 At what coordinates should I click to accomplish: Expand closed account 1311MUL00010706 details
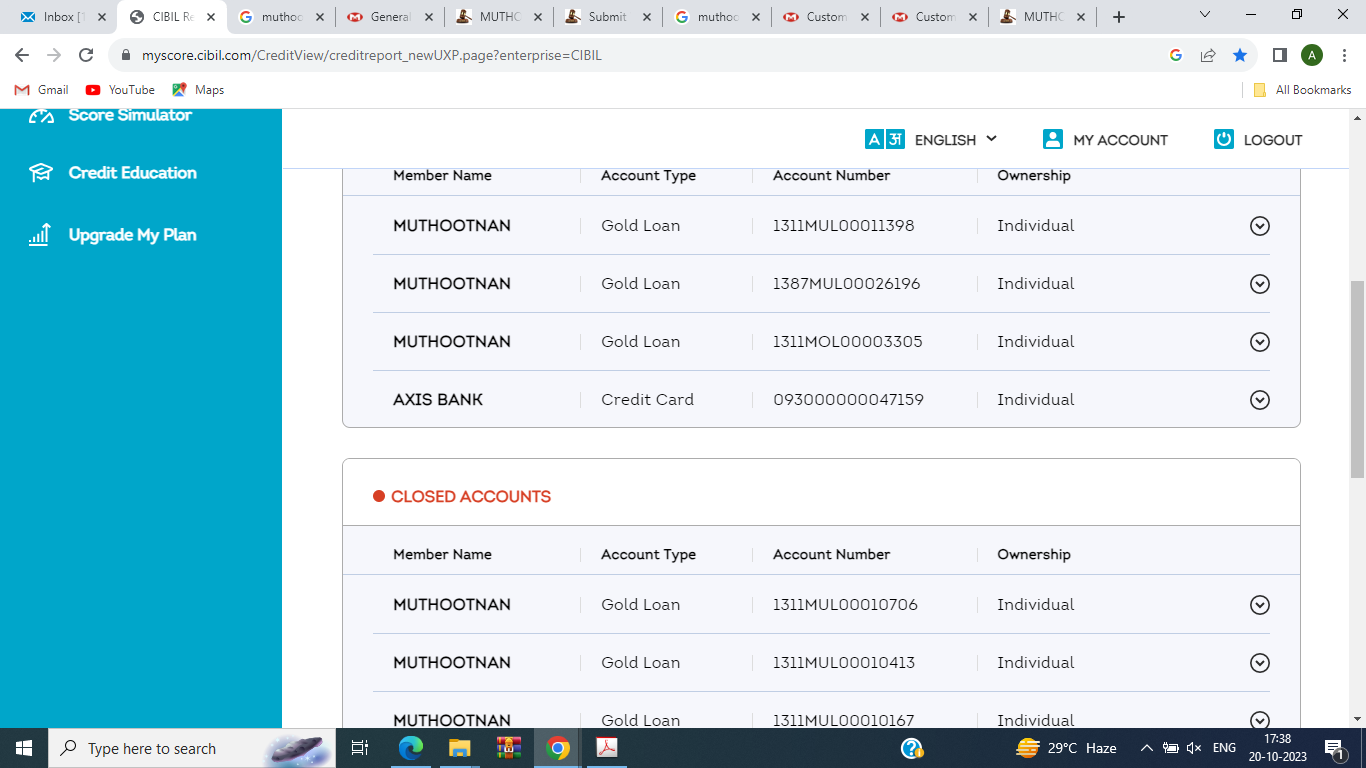tap(1260, 605)
